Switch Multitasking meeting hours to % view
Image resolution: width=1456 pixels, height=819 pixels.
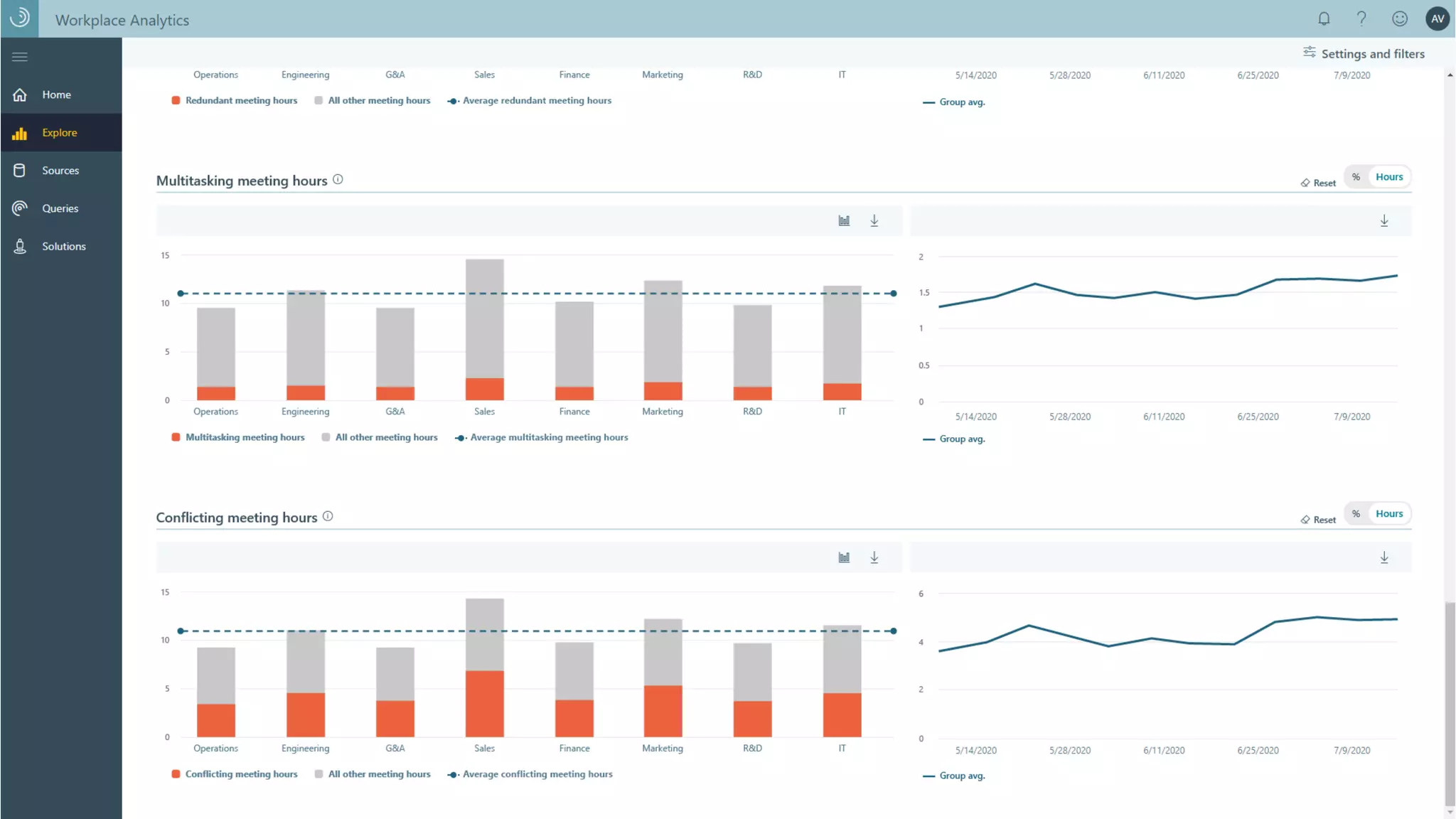1356,177
